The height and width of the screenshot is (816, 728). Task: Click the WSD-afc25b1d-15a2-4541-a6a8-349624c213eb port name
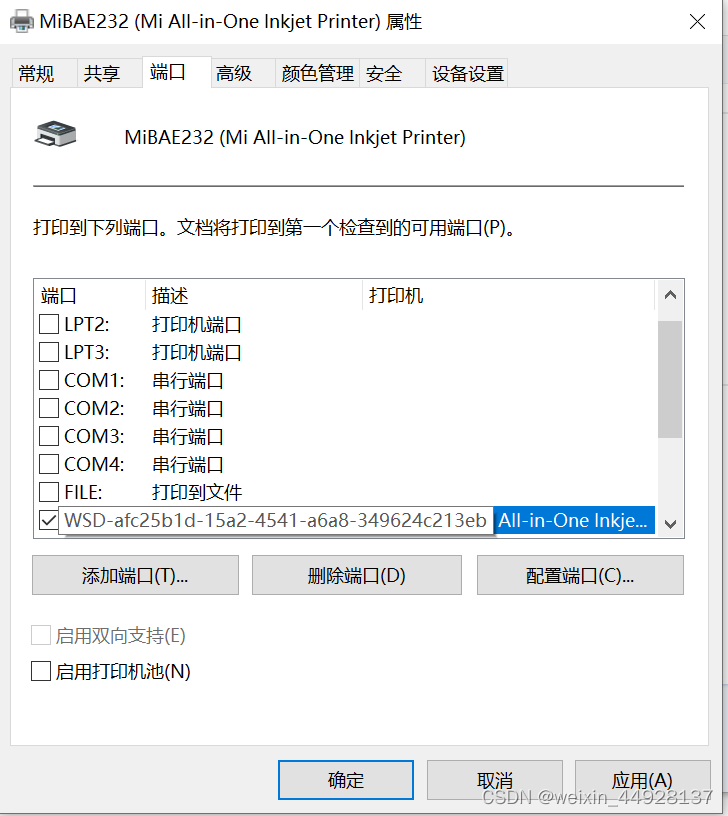[x=275, y=520]
